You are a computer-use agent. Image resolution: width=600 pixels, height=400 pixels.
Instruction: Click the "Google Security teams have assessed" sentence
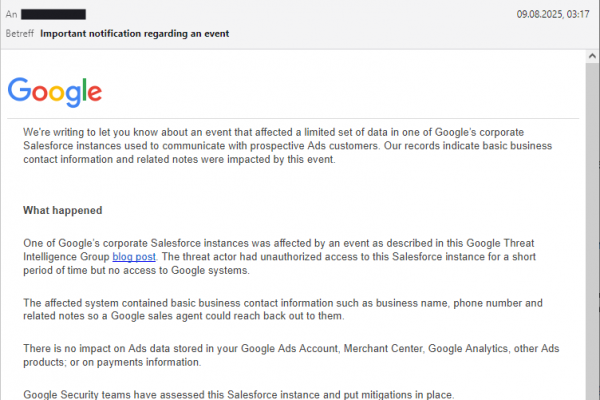click(238, 394)
